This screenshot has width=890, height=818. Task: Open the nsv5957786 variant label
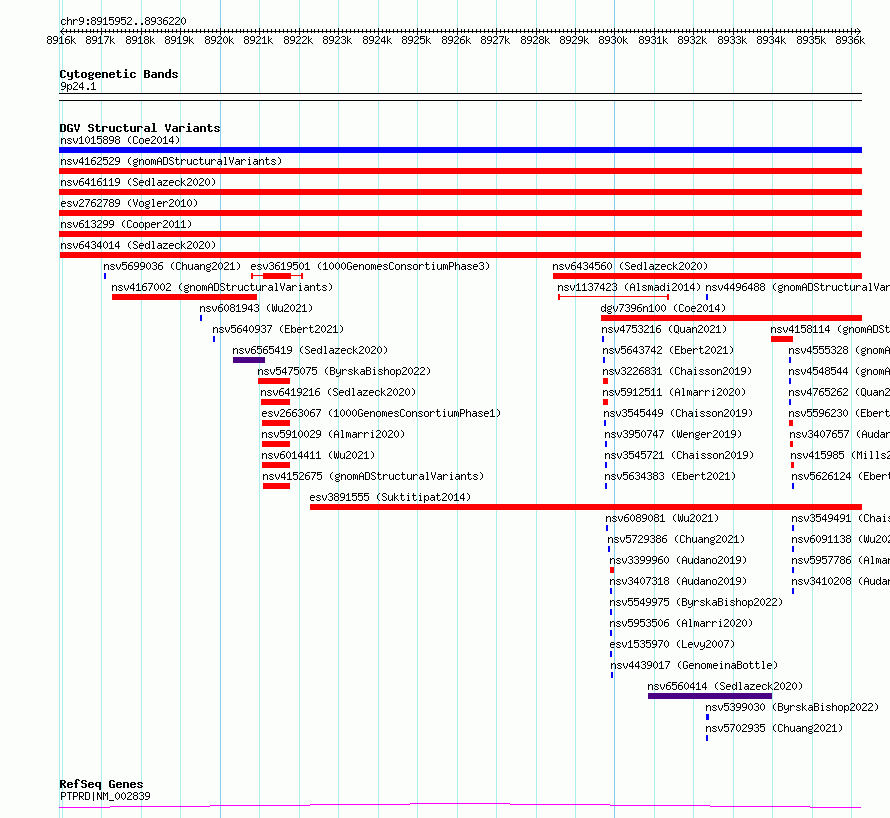click(841, 560)
